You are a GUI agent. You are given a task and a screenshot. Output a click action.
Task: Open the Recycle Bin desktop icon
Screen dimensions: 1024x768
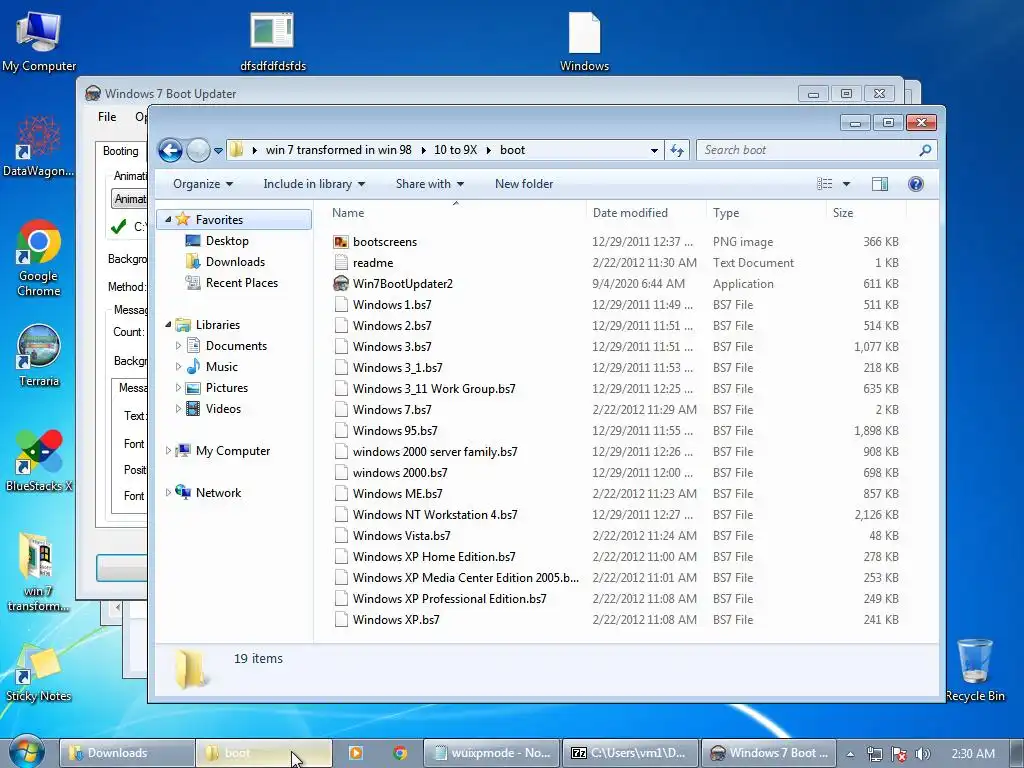coord(974,670)
